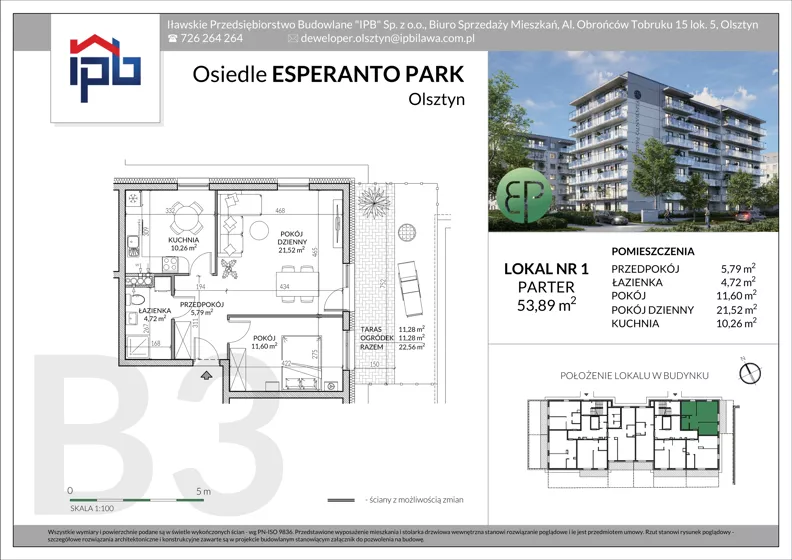The image size is (792, 560).
Task: Click the bed in the bedroom
Action: 302,363
